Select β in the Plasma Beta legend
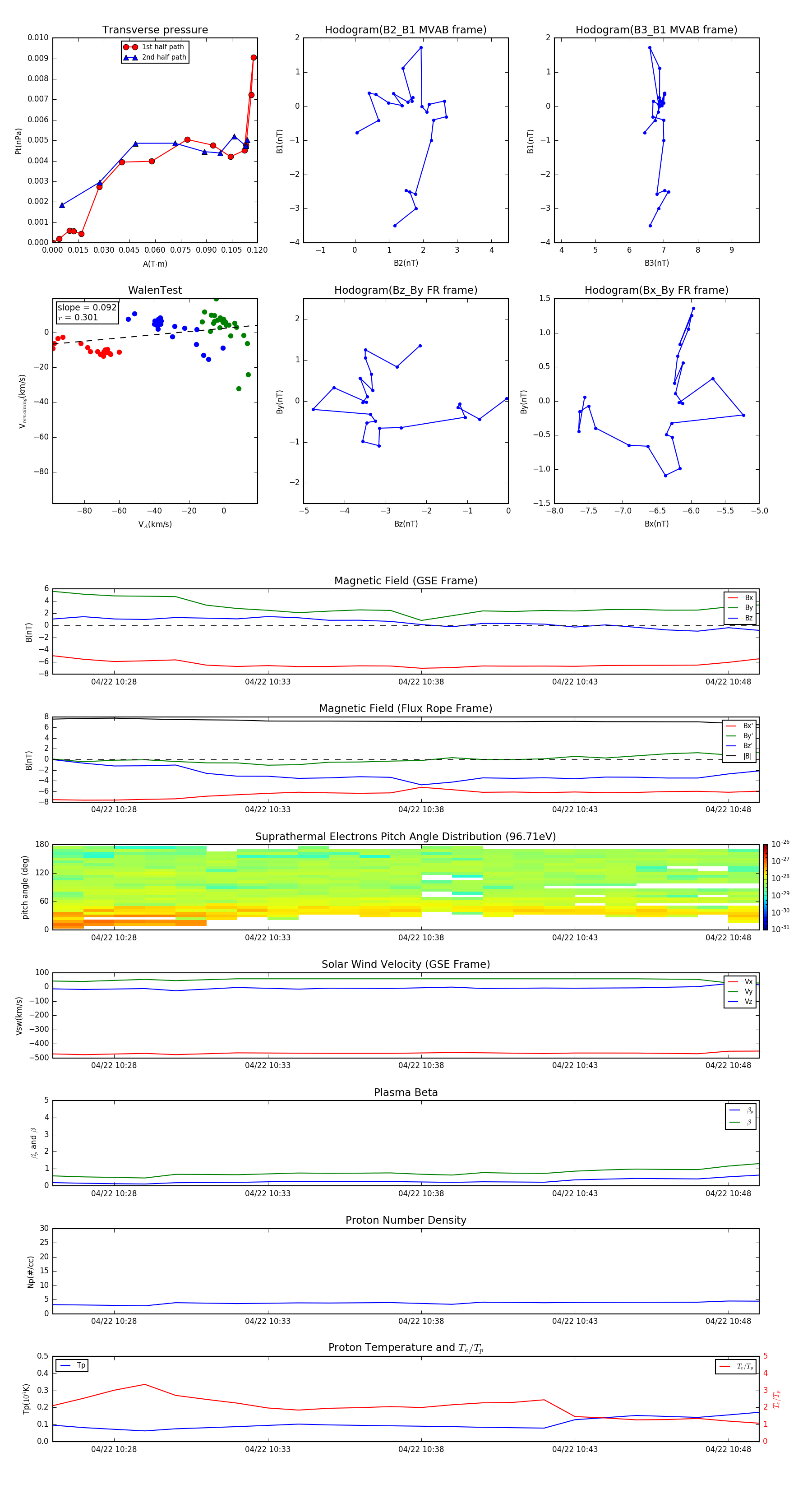The width and height of the screenshot is (812, 1489). [741, 1123]
